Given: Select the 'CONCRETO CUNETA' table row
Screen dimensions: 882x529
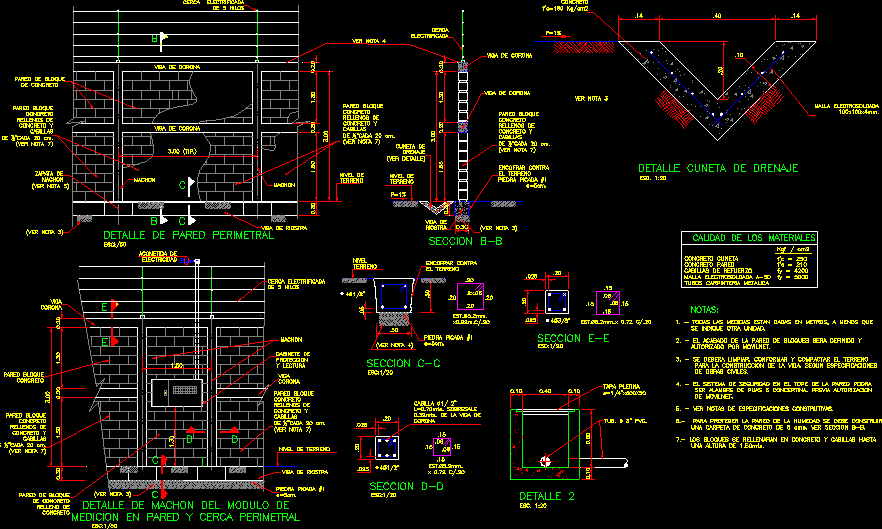Looking at the screenshot, I should coord(746,259).
